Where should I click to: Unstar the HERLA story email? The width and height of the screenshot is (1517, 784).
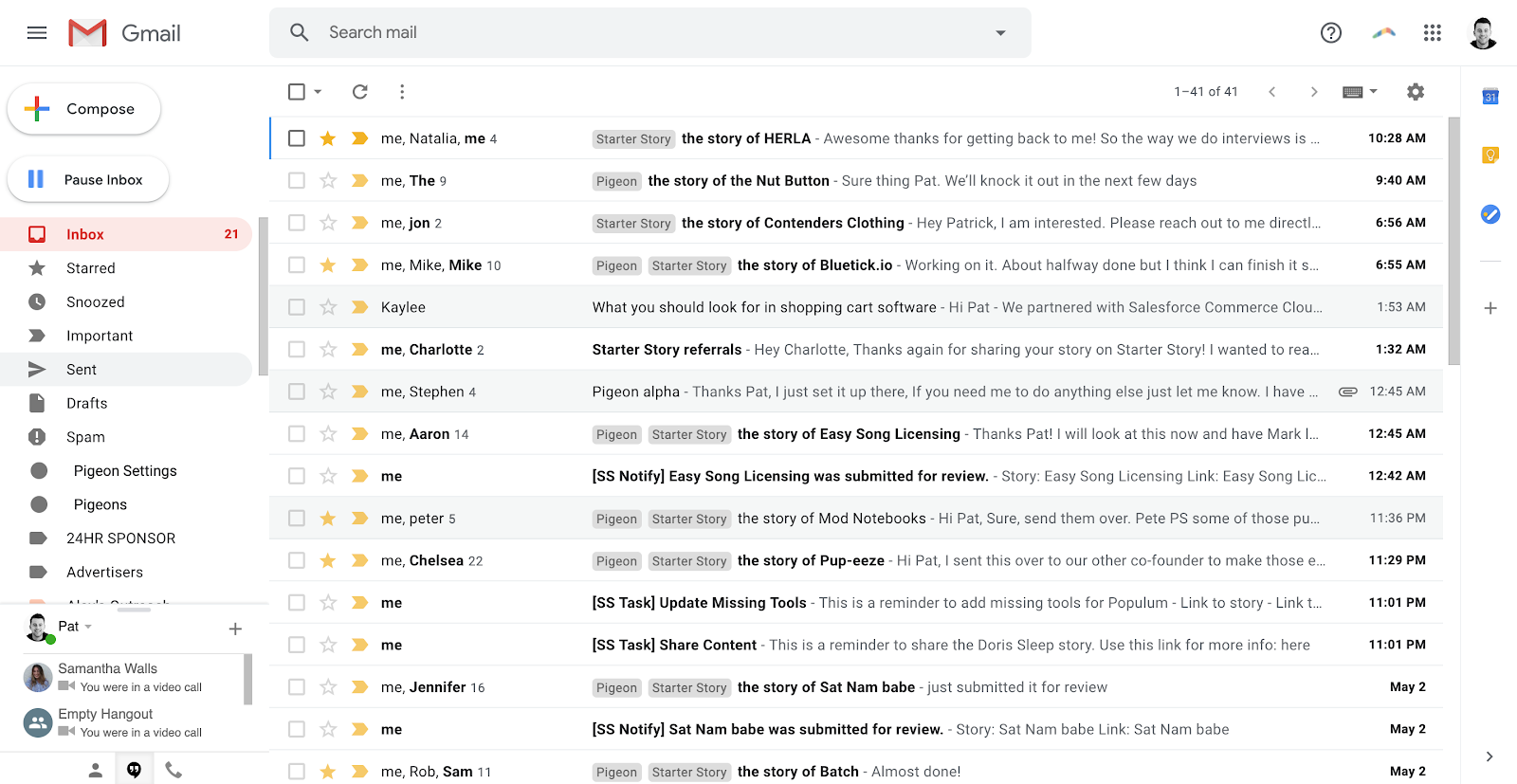tap(328, 138)
